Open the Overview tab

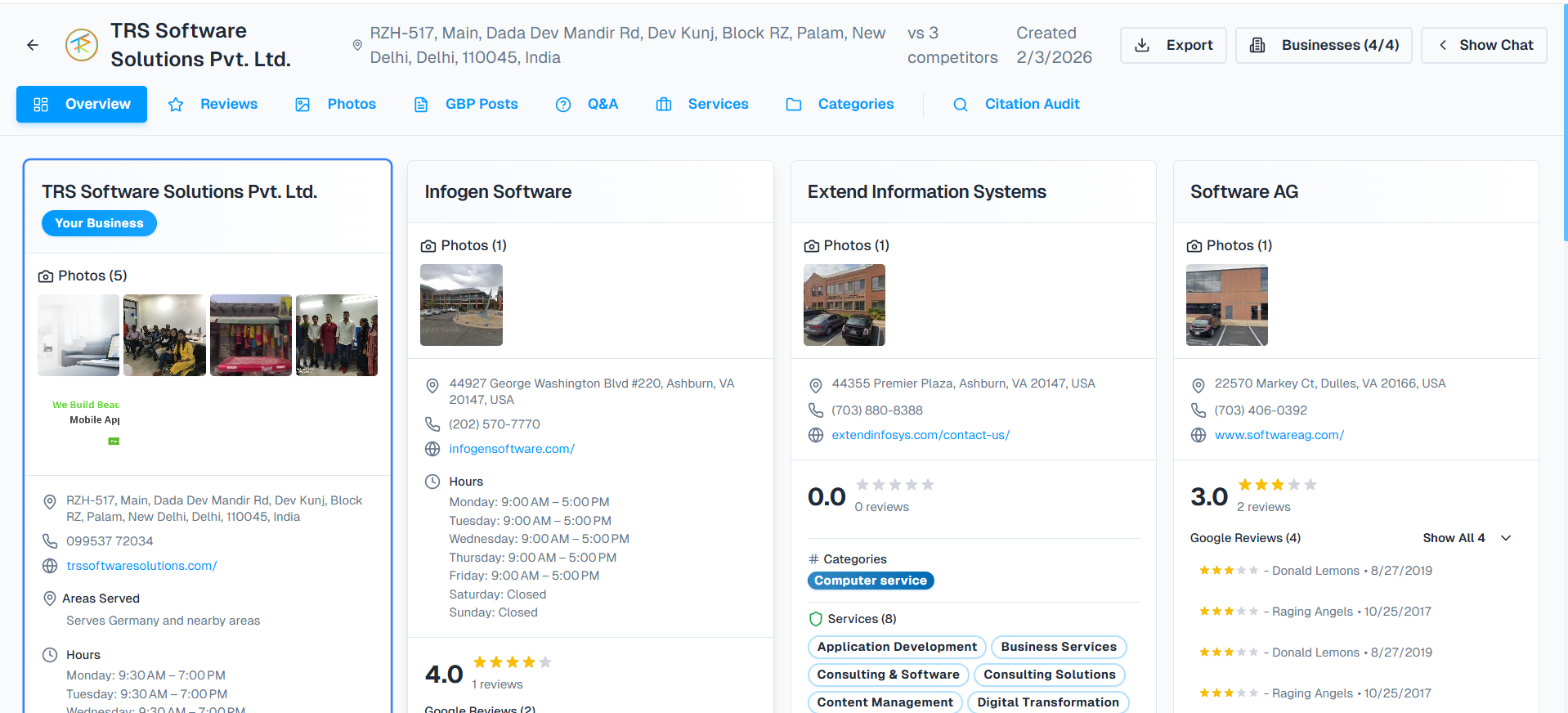[x=82, y=104]
